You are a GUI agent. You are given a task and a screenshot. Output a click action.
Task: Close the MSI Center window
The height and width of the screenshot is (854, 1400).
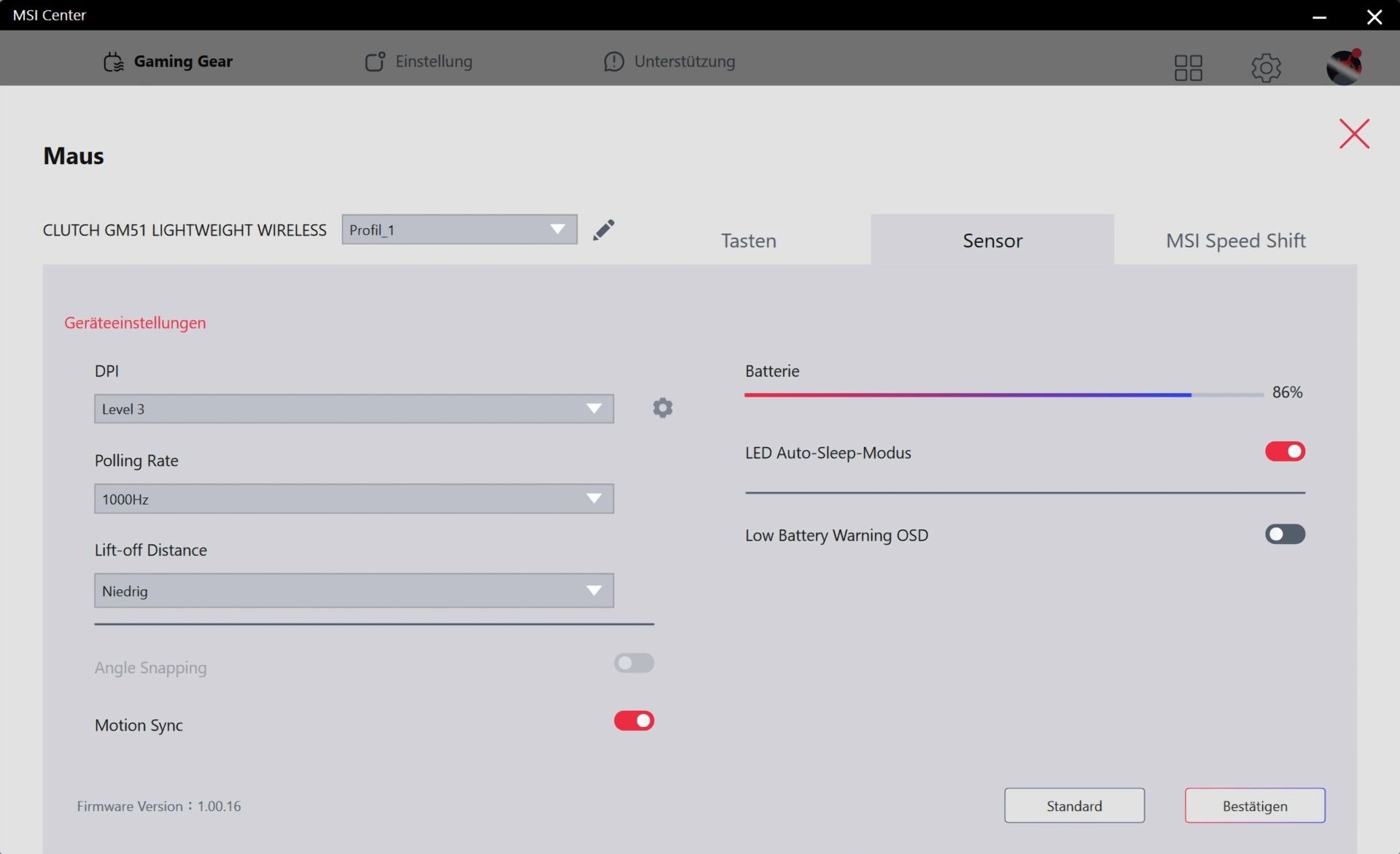coord(1374,16)
